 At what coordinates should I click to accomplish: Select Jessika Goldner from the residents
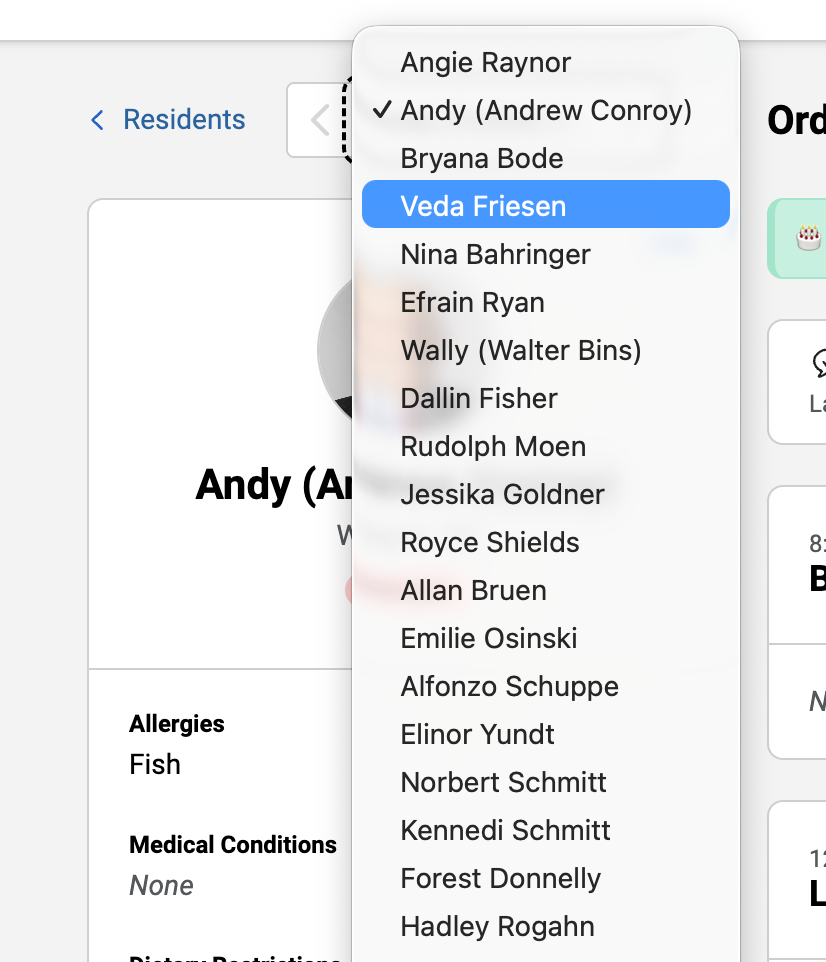tap(502, 494)
